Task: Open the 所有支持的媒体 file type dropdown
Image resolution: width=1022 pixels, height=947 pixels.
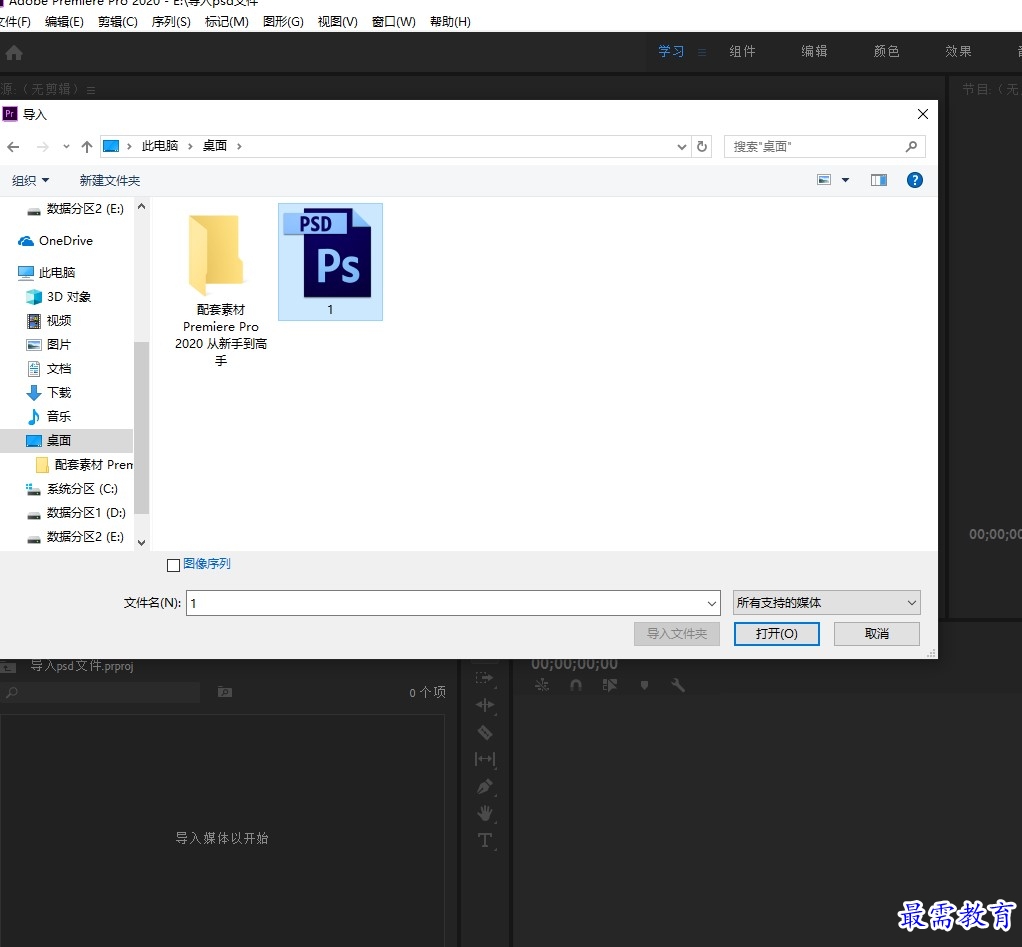Action: point(826,603)
